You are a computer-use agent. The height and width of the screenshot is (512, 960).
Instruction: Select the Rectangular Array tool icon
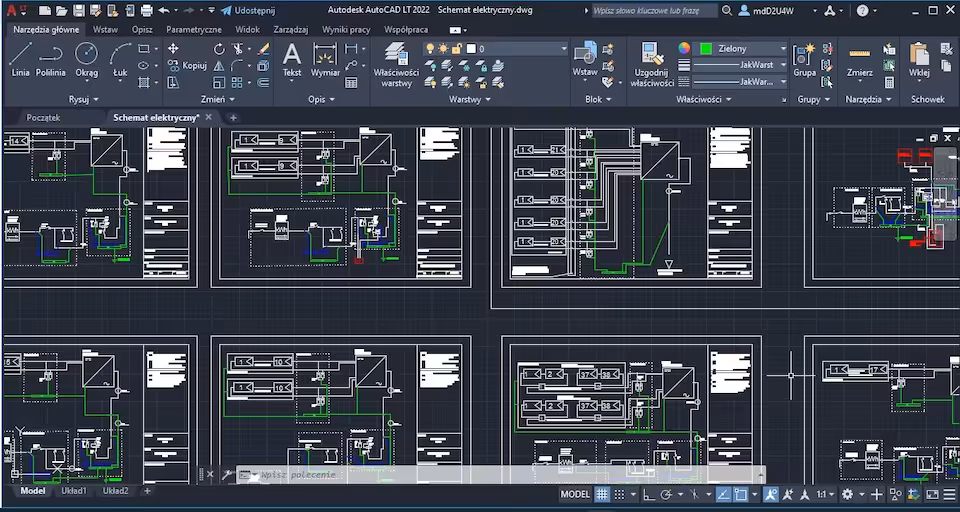point(236,82)
